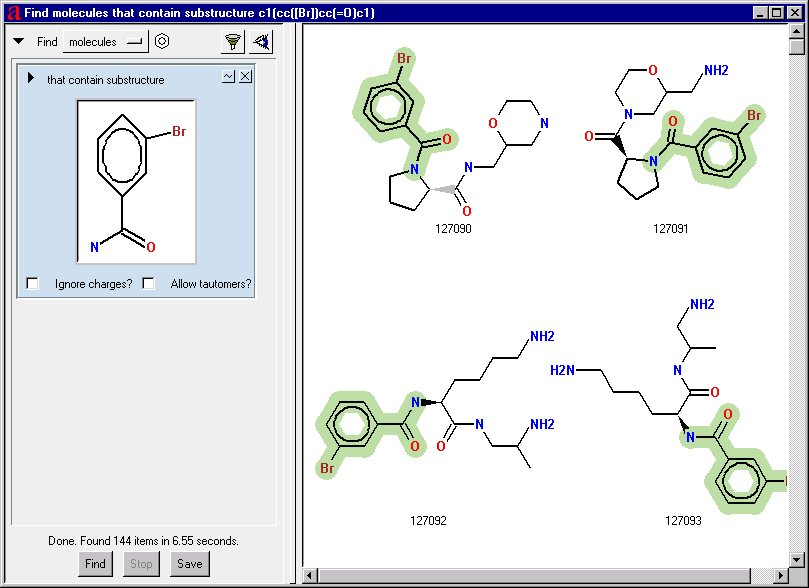Click the horizontal scrollbar left arrow
The height and width of the screenshot is (588, 809).
pos(310,575)
